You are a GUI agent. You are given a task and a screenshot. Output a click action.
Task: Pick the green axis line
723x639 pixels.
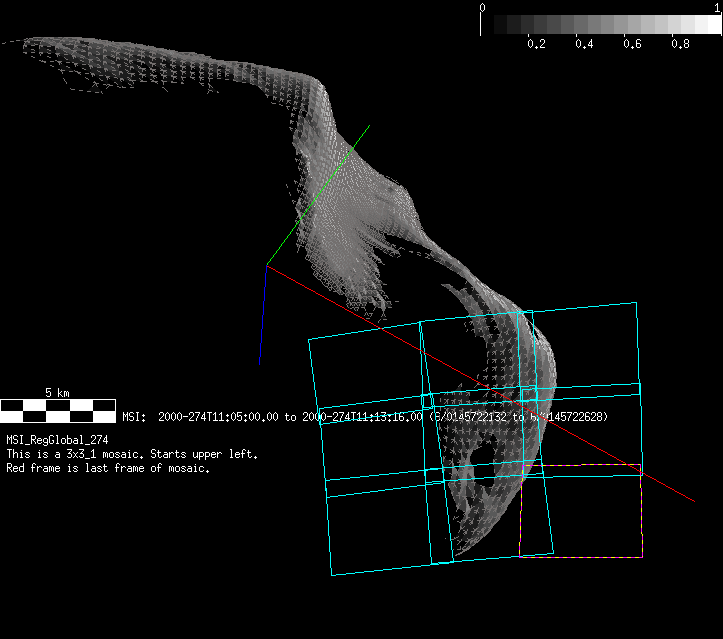(x=320, y=193)
